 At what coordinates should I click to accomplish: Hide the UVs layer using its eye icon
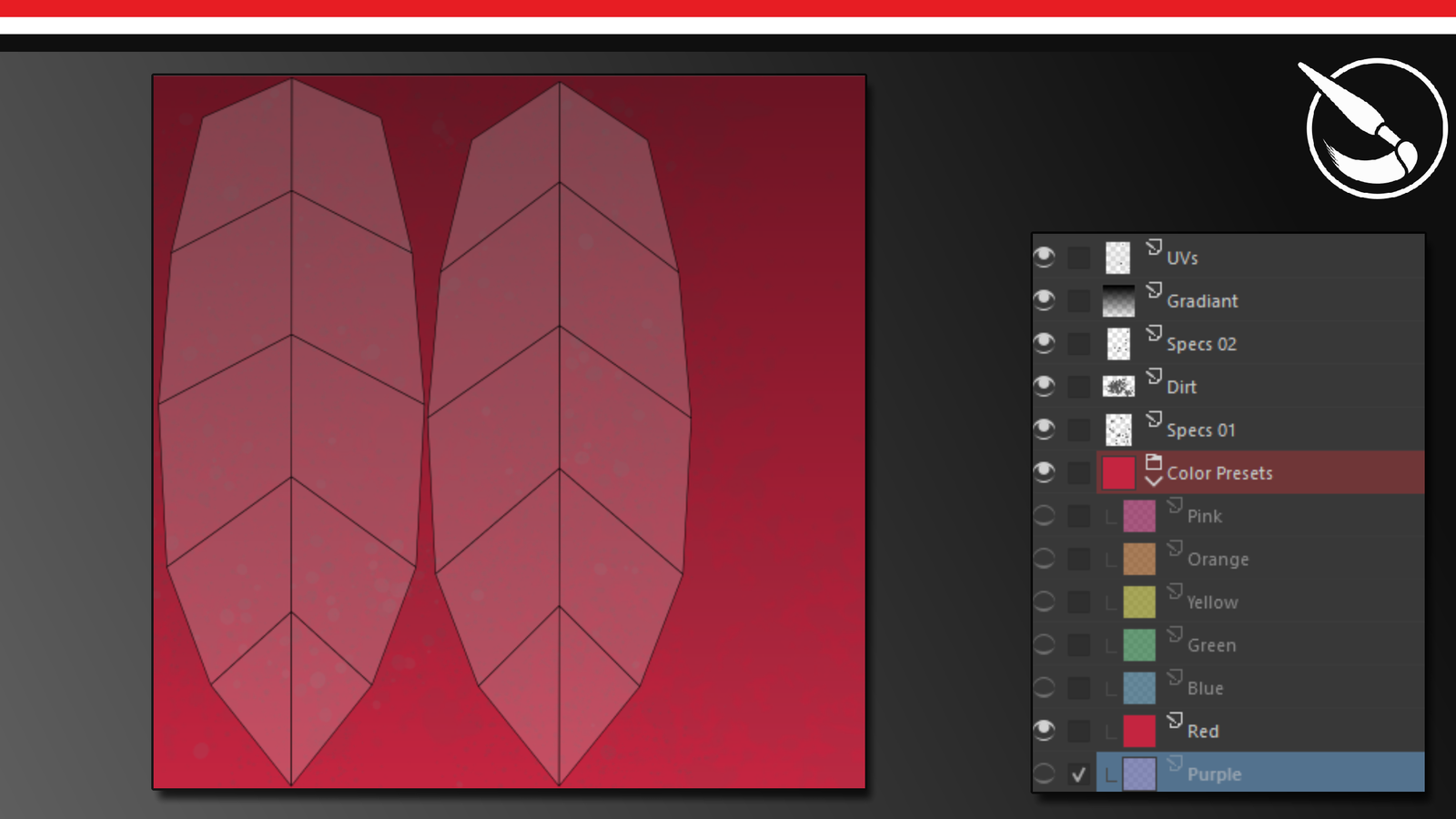1044,258
